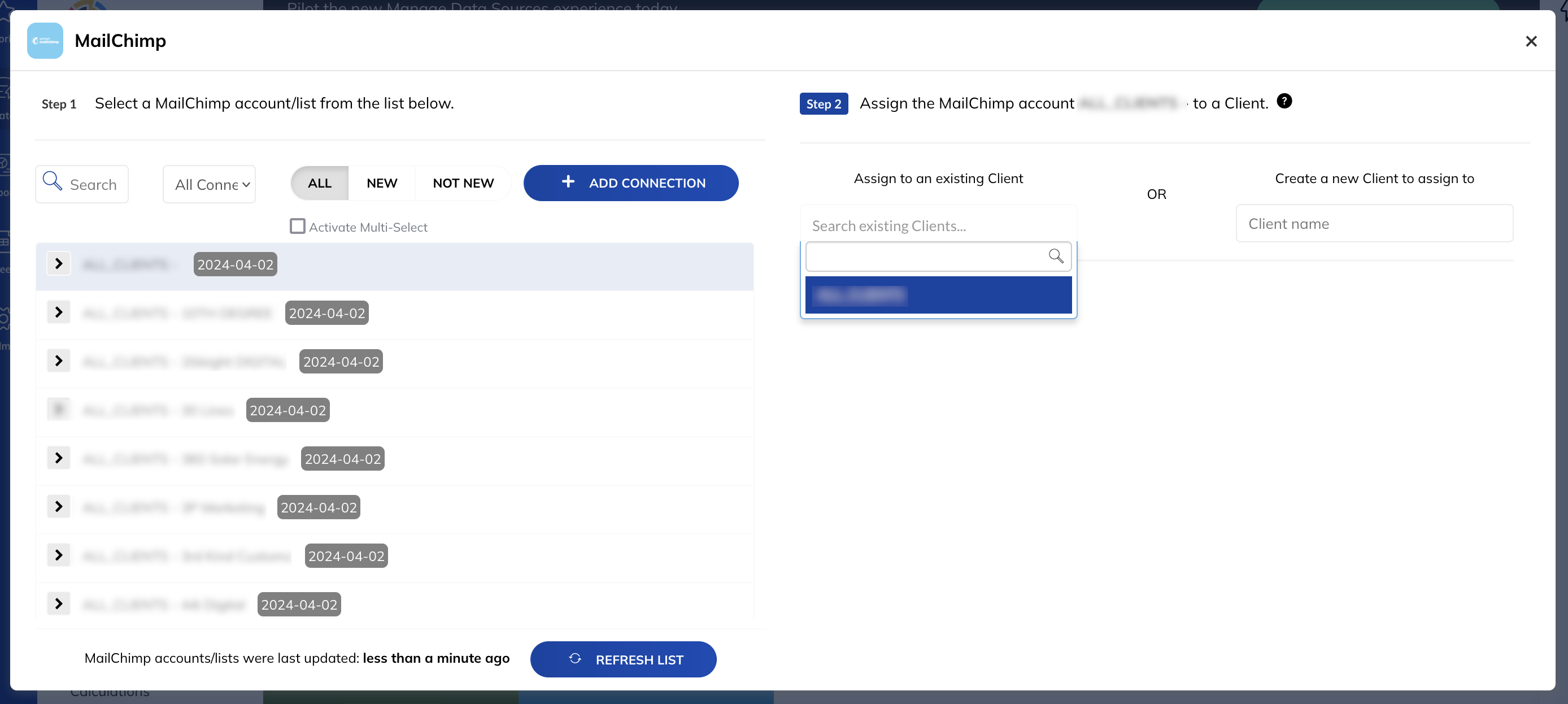
Task: Click the 2024-04-02 badge in last row
Action: [299, 605]
